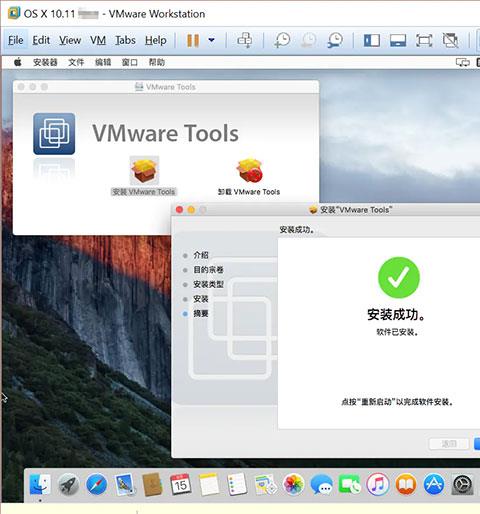Open Contacts from the Dock

(152, 484)
